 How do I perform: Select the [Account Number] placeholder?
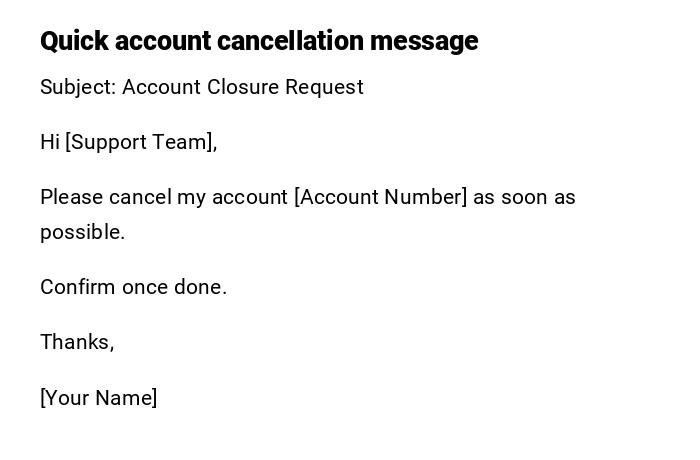click(381, 197)
